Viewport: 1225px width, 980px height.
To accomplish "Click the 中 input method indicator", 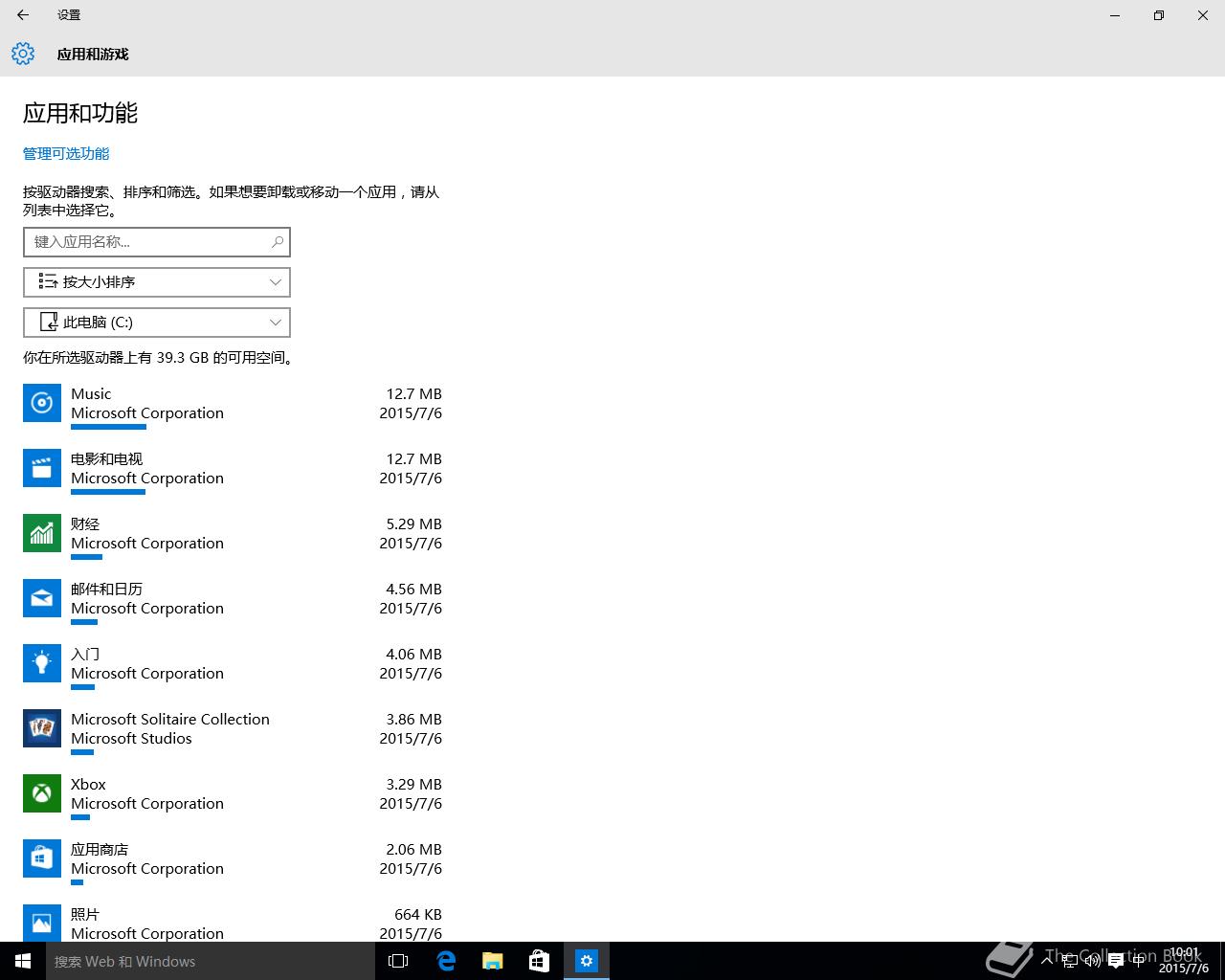I will (1139, 961).
